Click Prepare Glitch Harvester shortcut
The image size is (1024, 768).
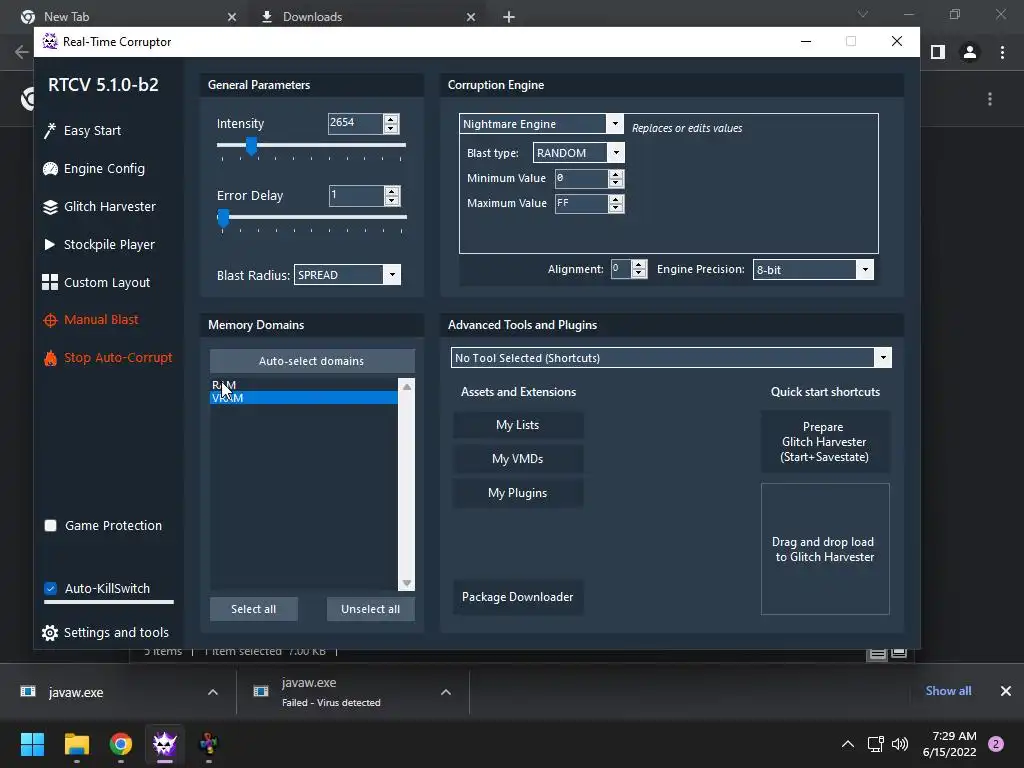click(825, 442)
